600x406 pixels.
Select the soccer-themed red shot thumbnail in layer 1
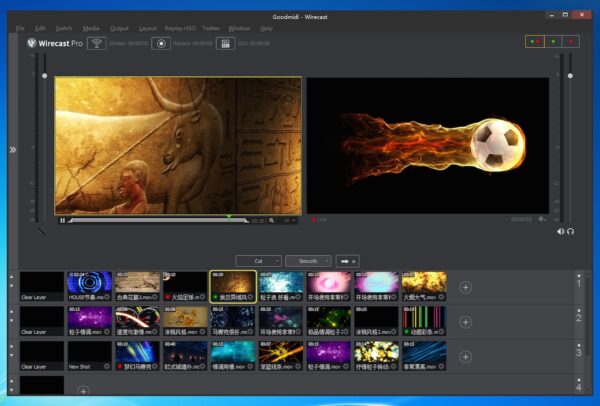tap(184, 286)
